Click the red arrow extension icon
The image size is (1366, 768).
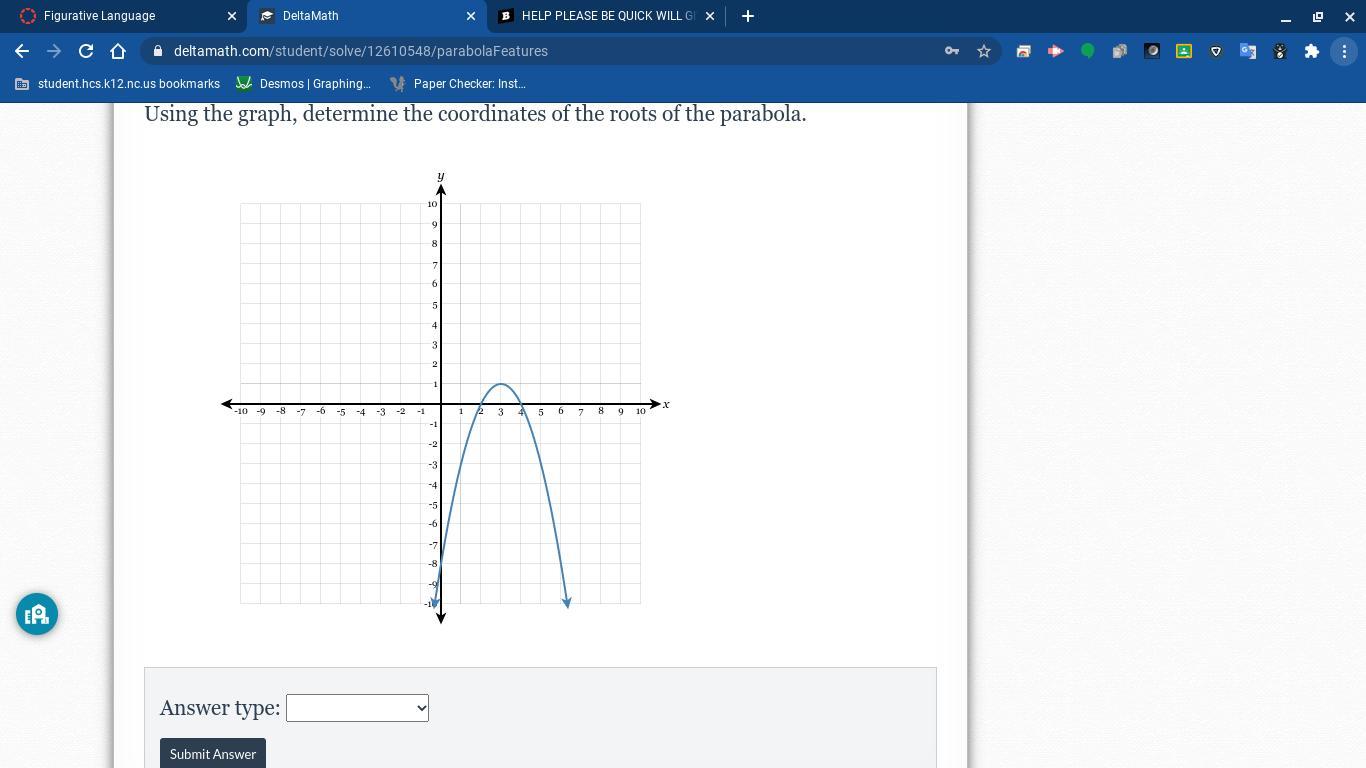1055,51
